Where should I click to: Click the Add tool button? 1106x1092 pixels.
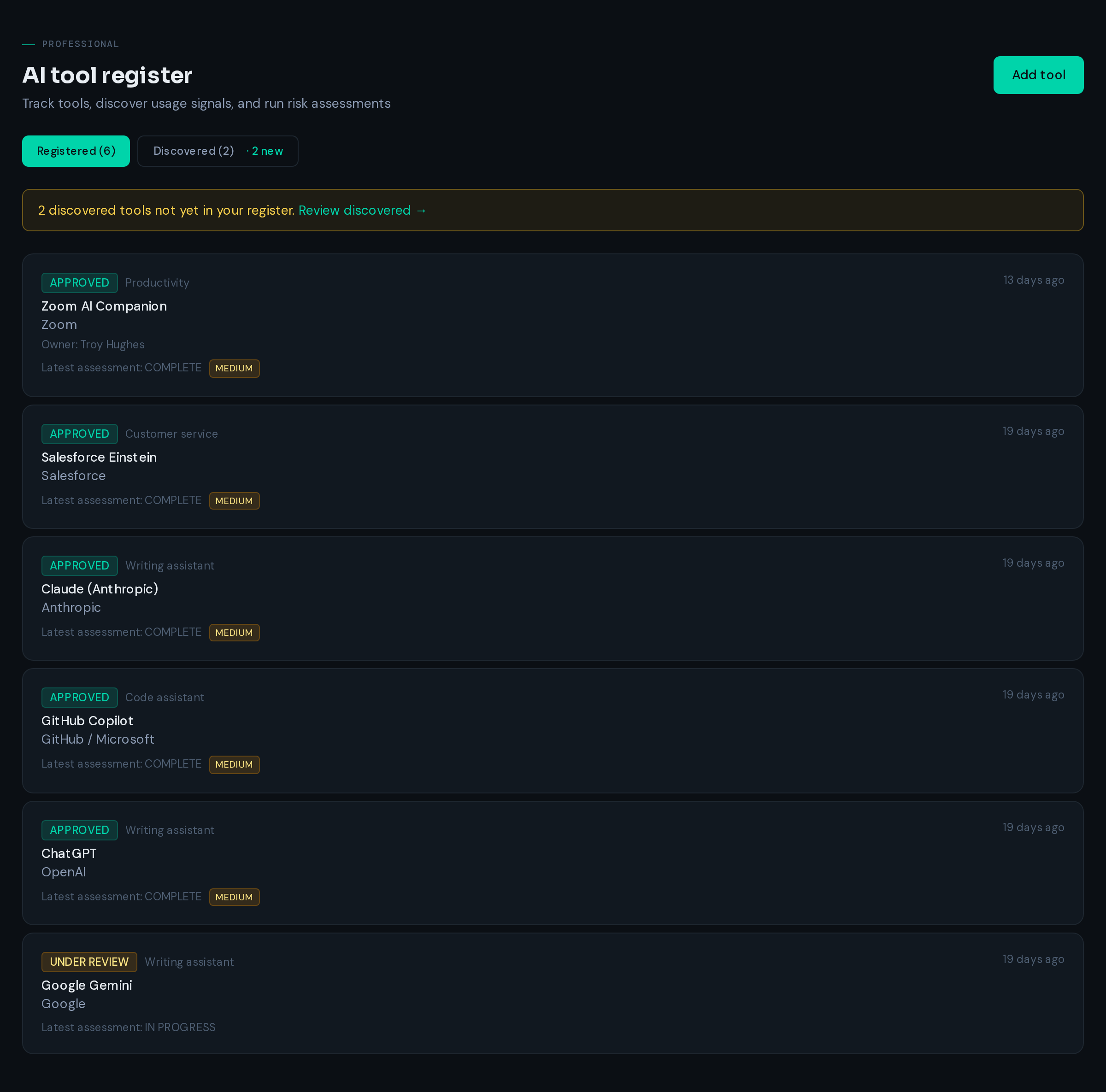click(1038, 75)
